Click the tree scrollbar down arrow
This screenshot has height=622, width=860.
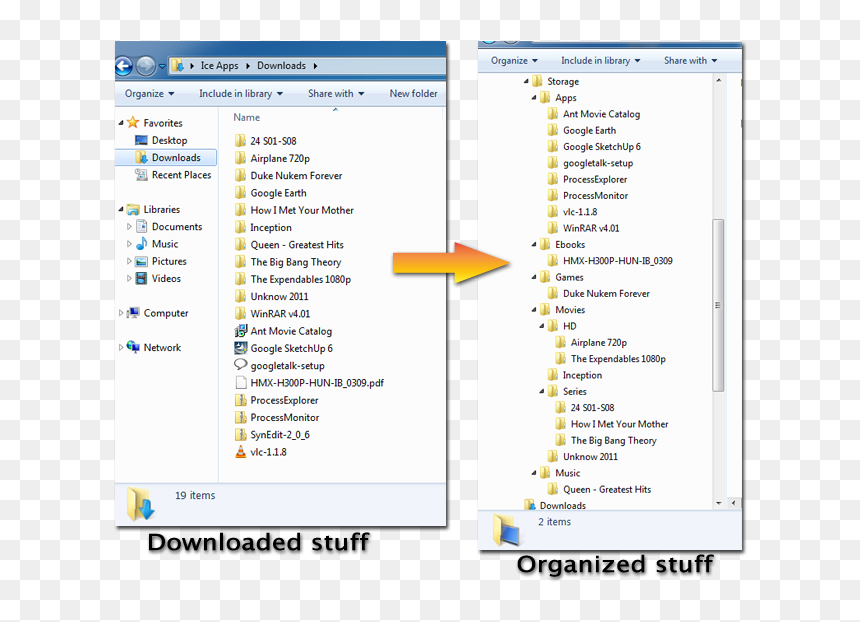coord(718,503)
